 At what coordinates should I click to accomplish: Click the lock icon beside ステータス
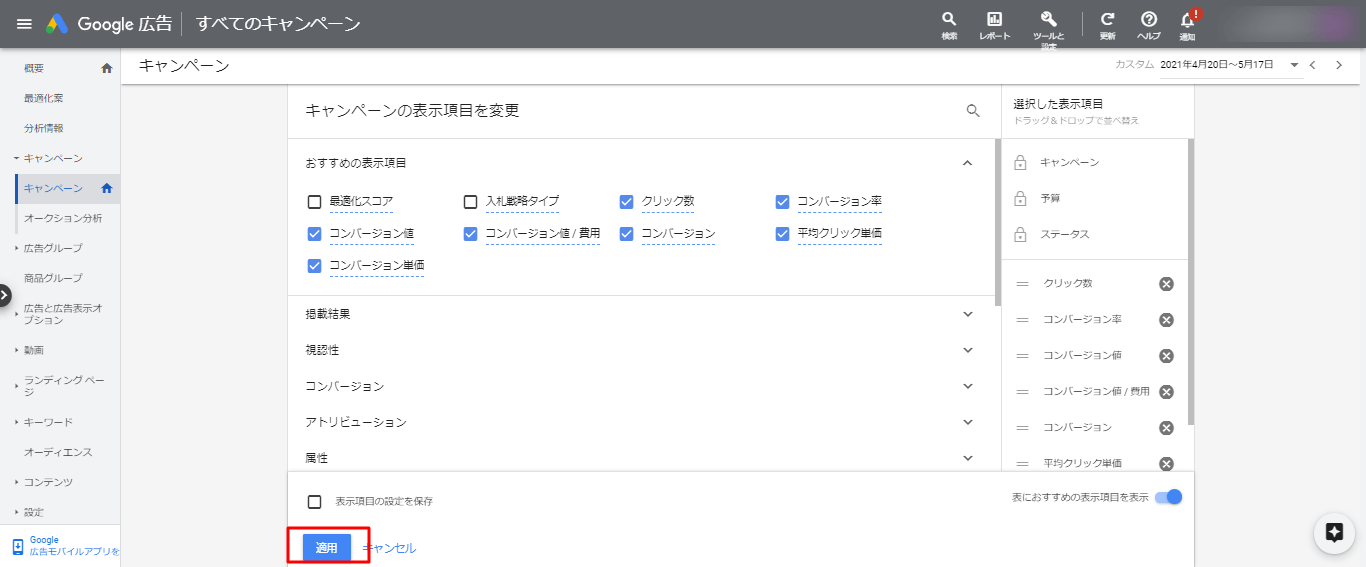click(x=1020, y=234)
